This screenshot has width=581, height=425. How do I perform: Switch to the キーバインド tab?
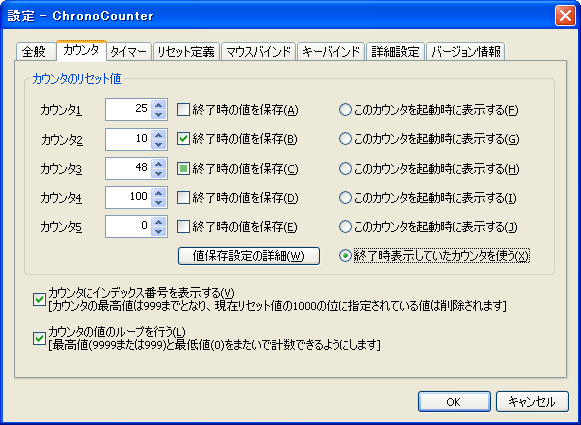331,52
